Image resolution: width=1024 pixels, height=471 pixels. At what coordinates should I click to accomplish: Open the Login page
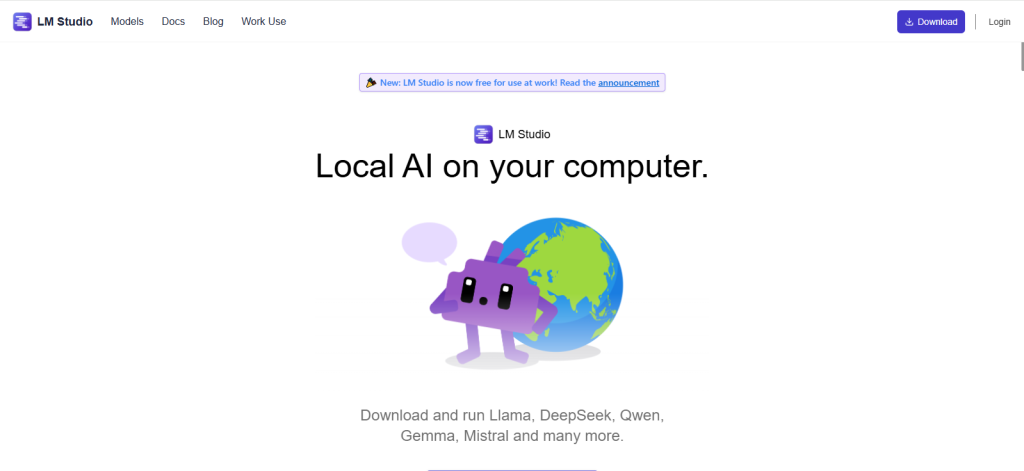coord(999,22)
